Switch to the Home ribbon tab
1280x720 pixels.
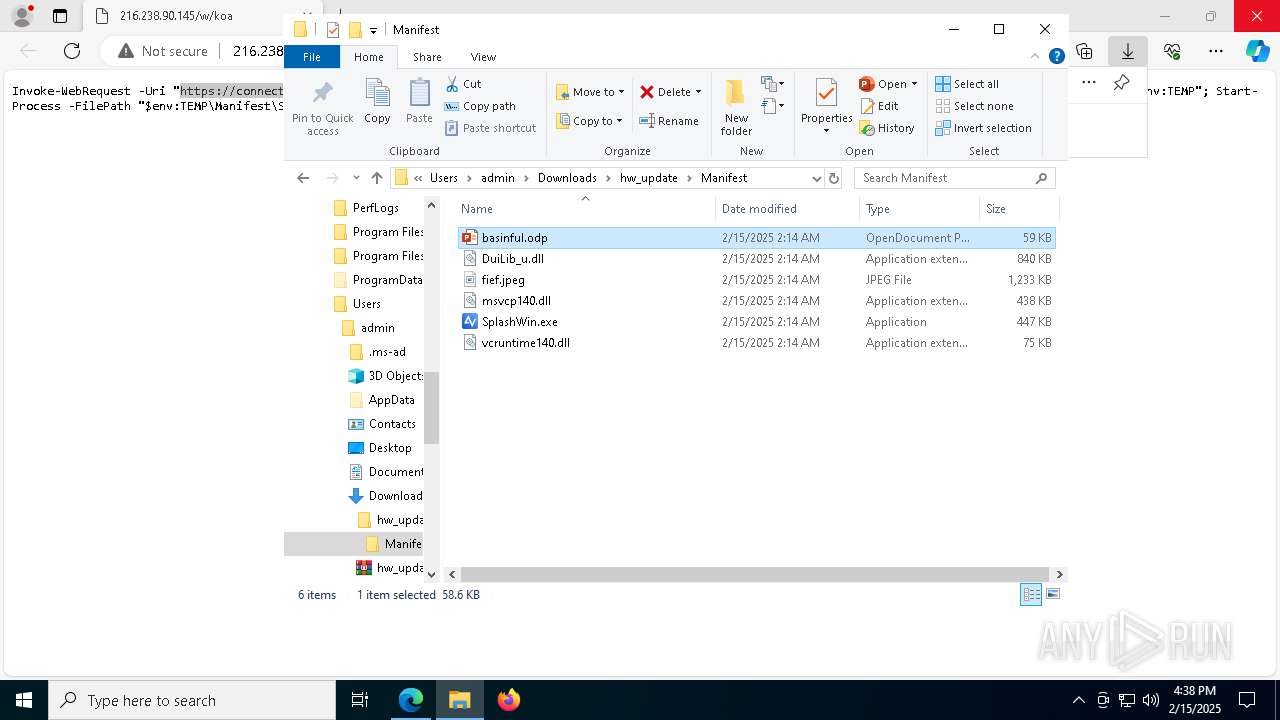click(368, 57)
